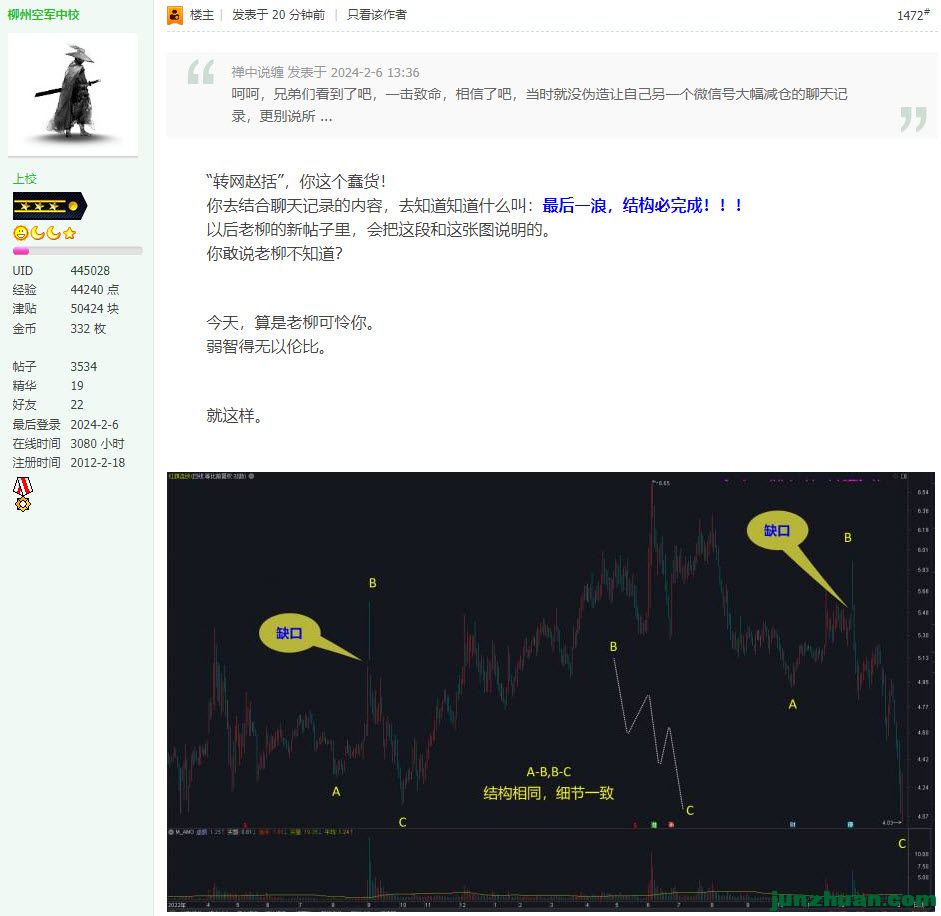941x916 pixels.
Task: Click the smiley and moon level icons
Action: pos(45,233)
